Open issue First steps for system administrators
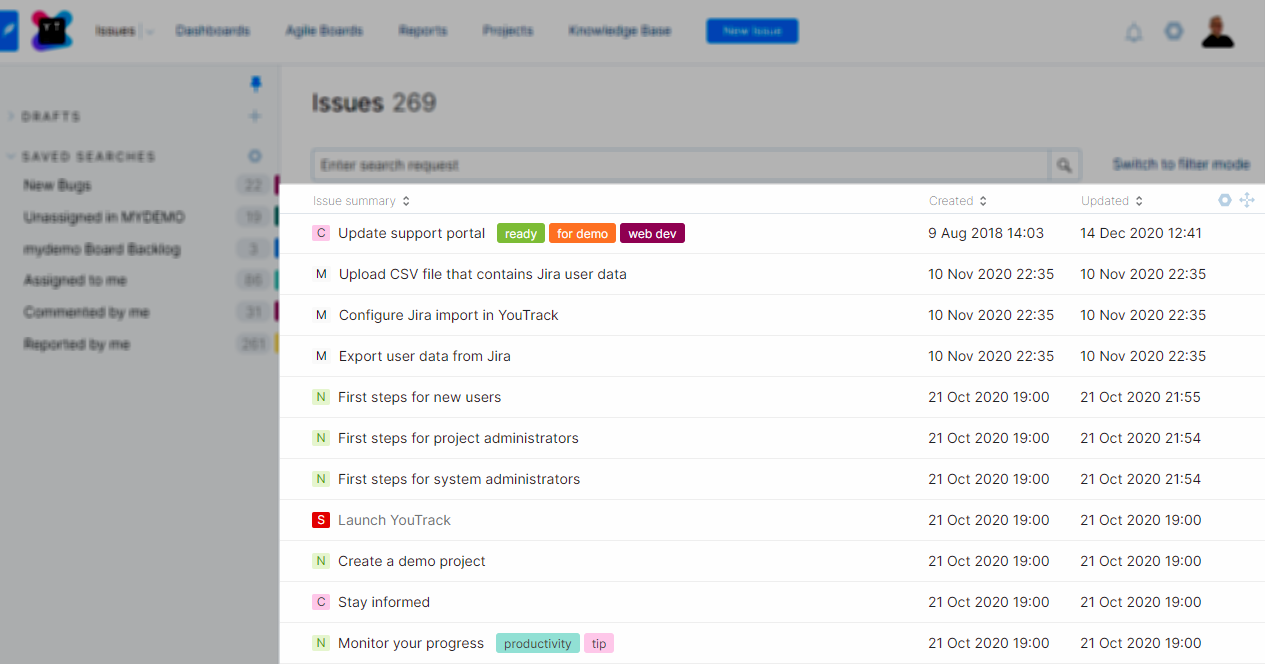Image resolution: width=1265 pixels, height=664 pixels. [459, 479]
